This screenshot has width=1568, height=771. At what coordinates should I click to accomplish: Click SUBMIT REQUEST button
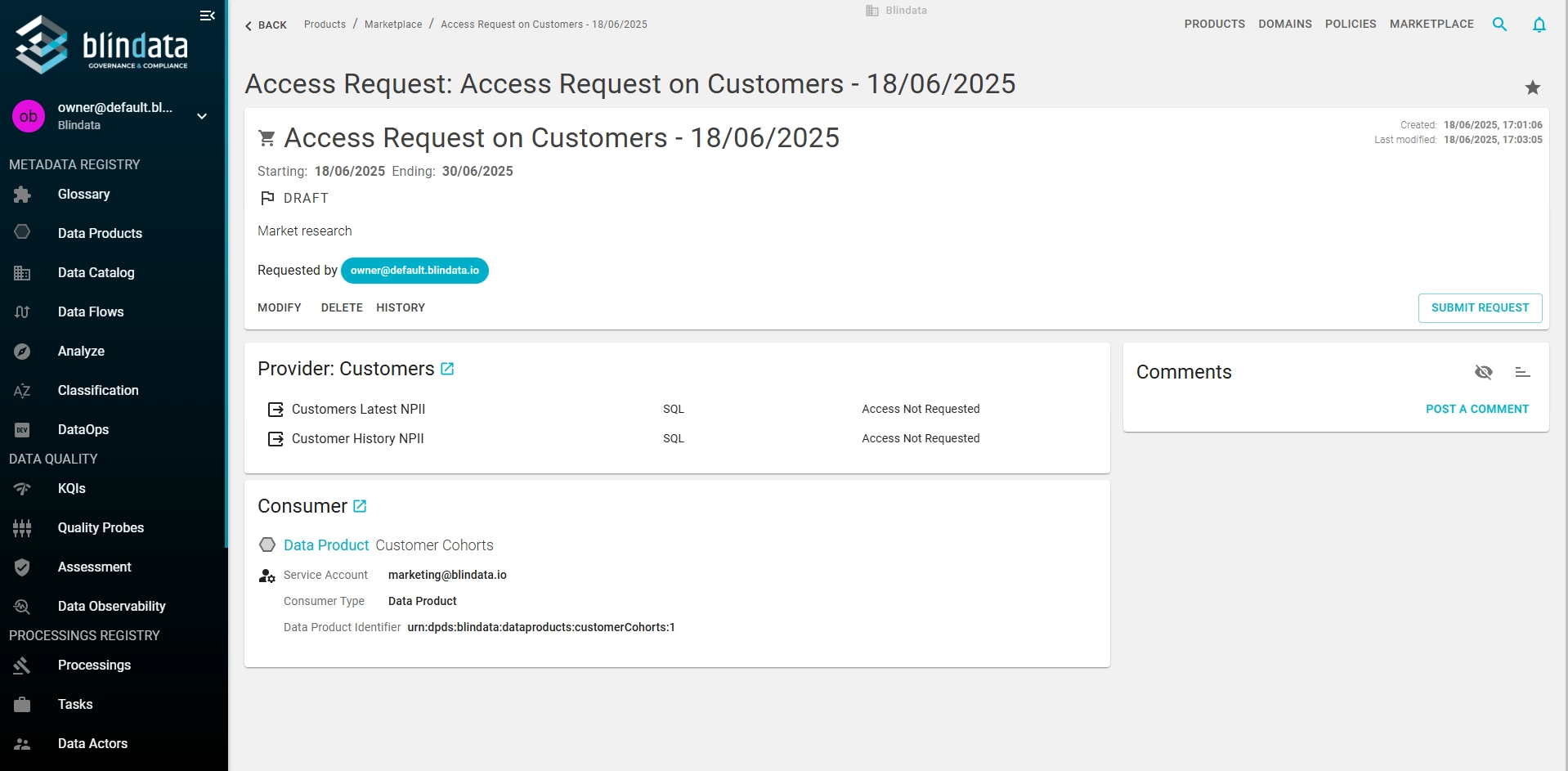coord(1480,307)
